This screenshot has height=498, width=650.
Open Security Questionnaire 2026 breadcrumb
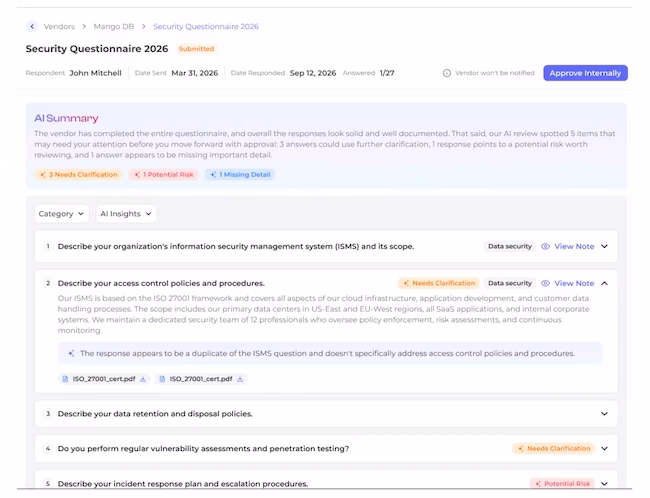pos(206,27)
